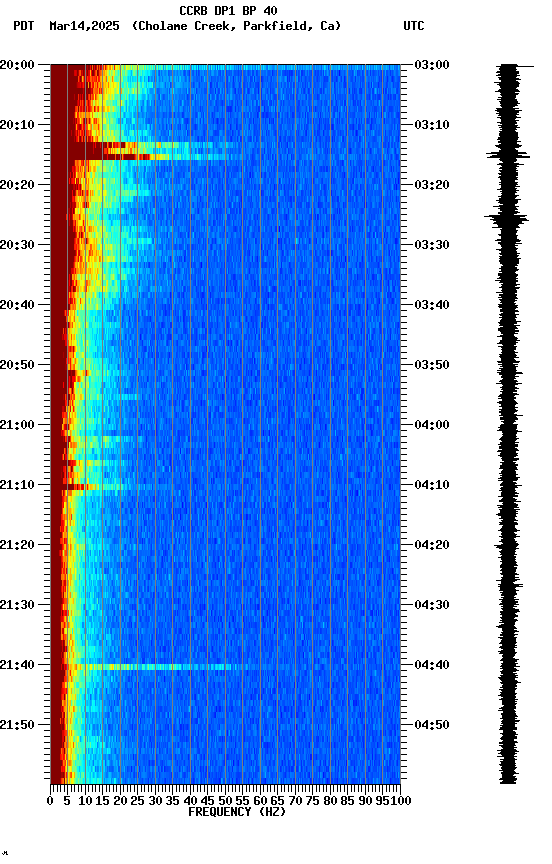
Task: Click the '70' frequency axis label
Action: [295, 801]
